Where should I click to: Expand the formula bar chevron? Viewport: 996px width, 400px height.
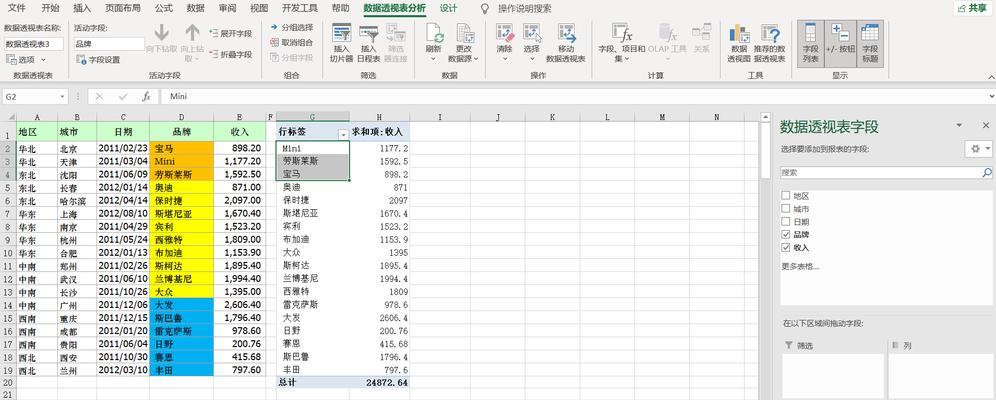pyautogui.click(x=991, y=97)
